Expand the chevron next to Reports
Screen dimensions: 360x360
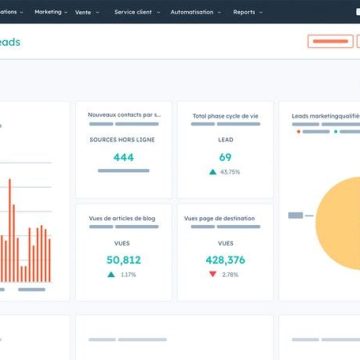click(x=261, y=13)
